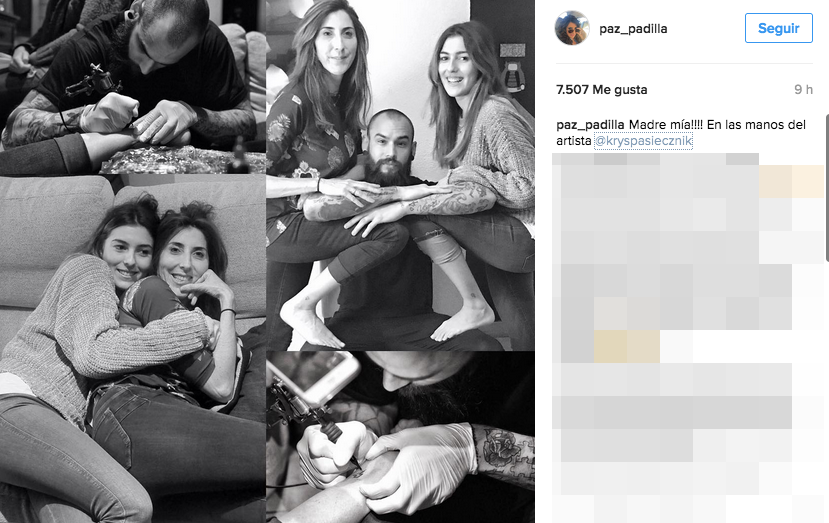This screenshot has height=523, width=829.
Task: Click the paz_padilla username in post header
Action: point(633,29)
